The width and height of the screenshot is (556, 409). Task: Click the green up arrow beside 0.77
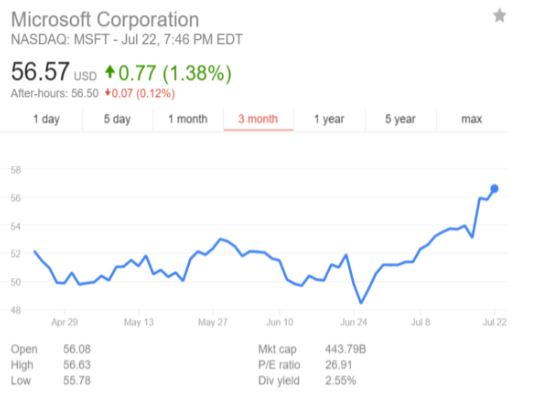[110, 72]
